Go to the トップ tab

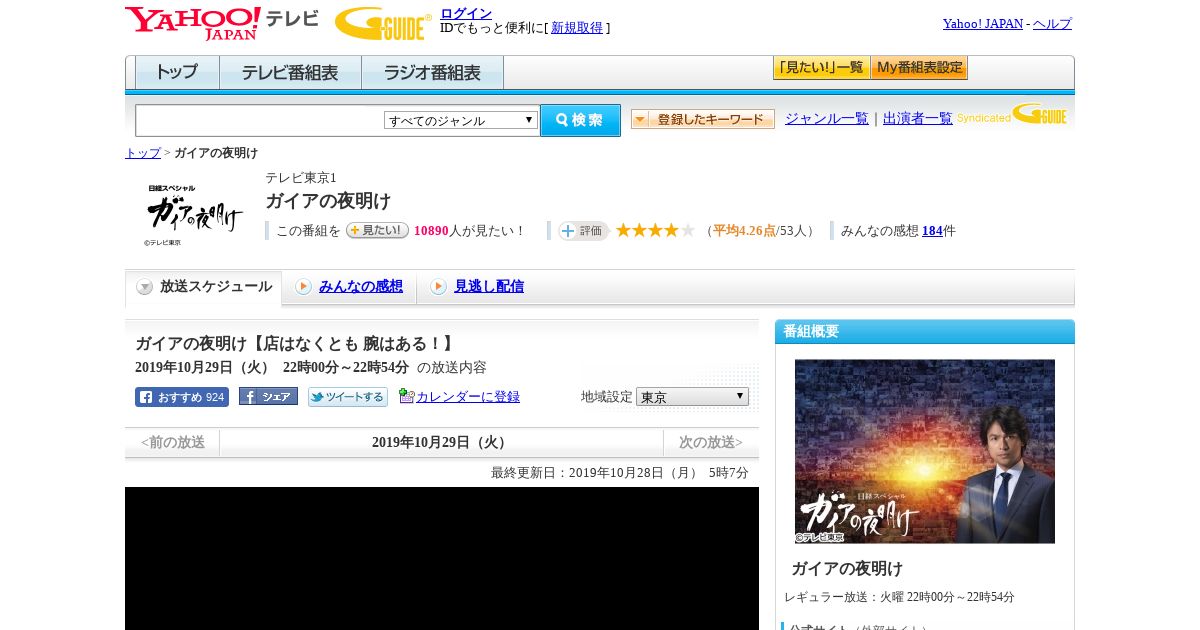click(x=176, y=73)
